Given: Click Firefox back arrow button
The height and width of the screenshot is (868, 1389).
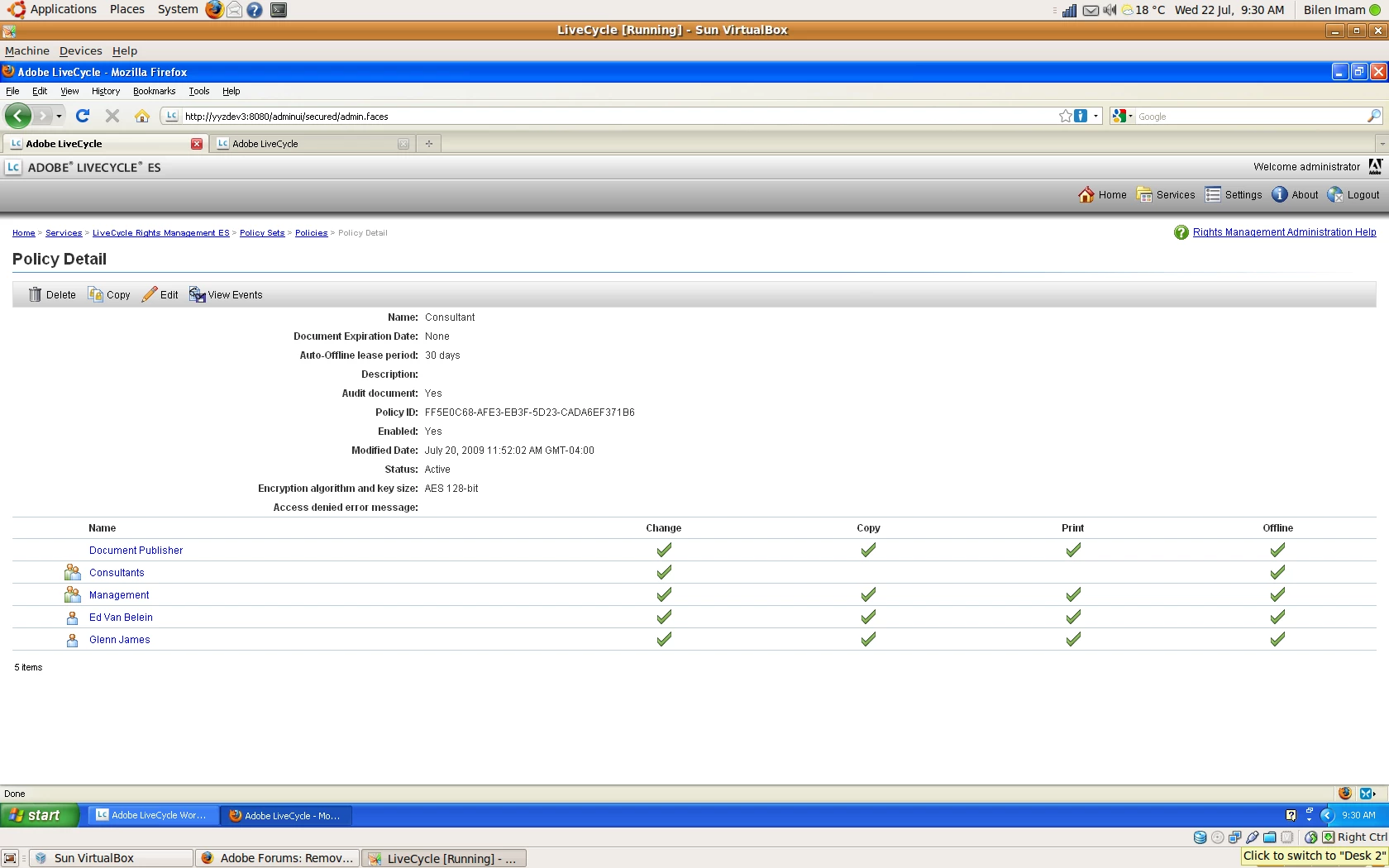Looking at the screenshot, I should (17, 116).
